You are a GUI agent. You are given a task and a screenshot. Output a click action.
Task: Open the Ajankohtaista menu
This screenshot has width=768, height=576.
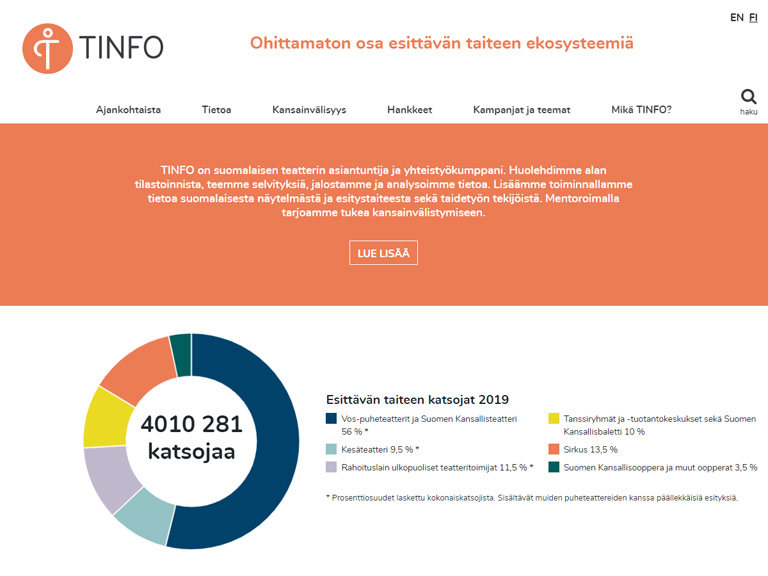click(128, 110)
